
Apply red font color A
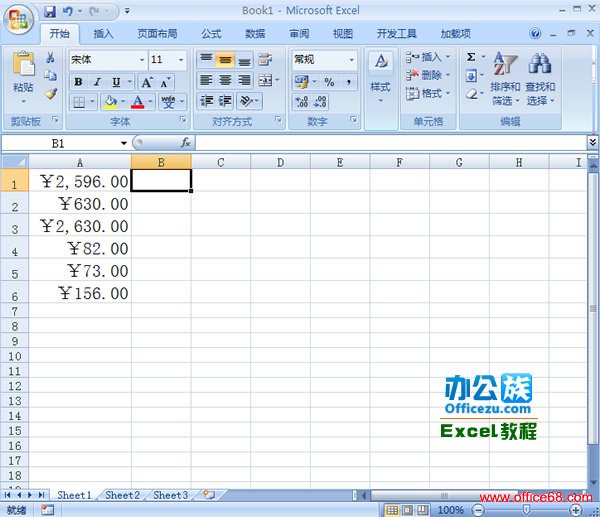pos(137,102)
